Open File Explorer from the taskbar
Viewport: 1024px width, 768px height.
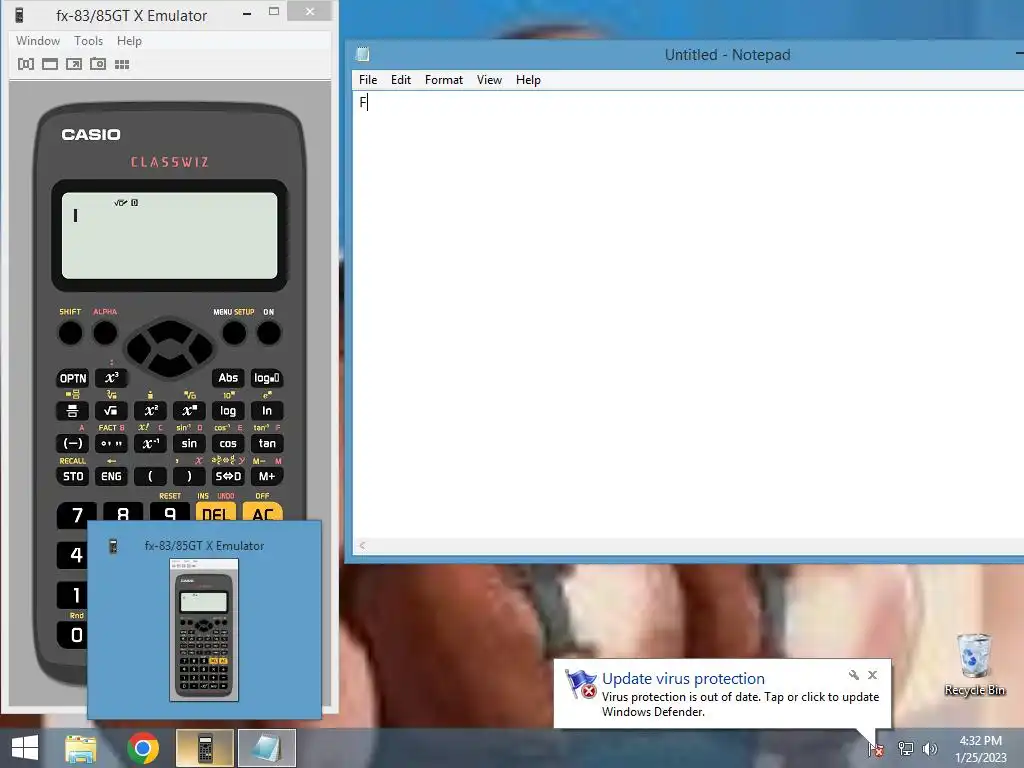(x=80, y=748)
